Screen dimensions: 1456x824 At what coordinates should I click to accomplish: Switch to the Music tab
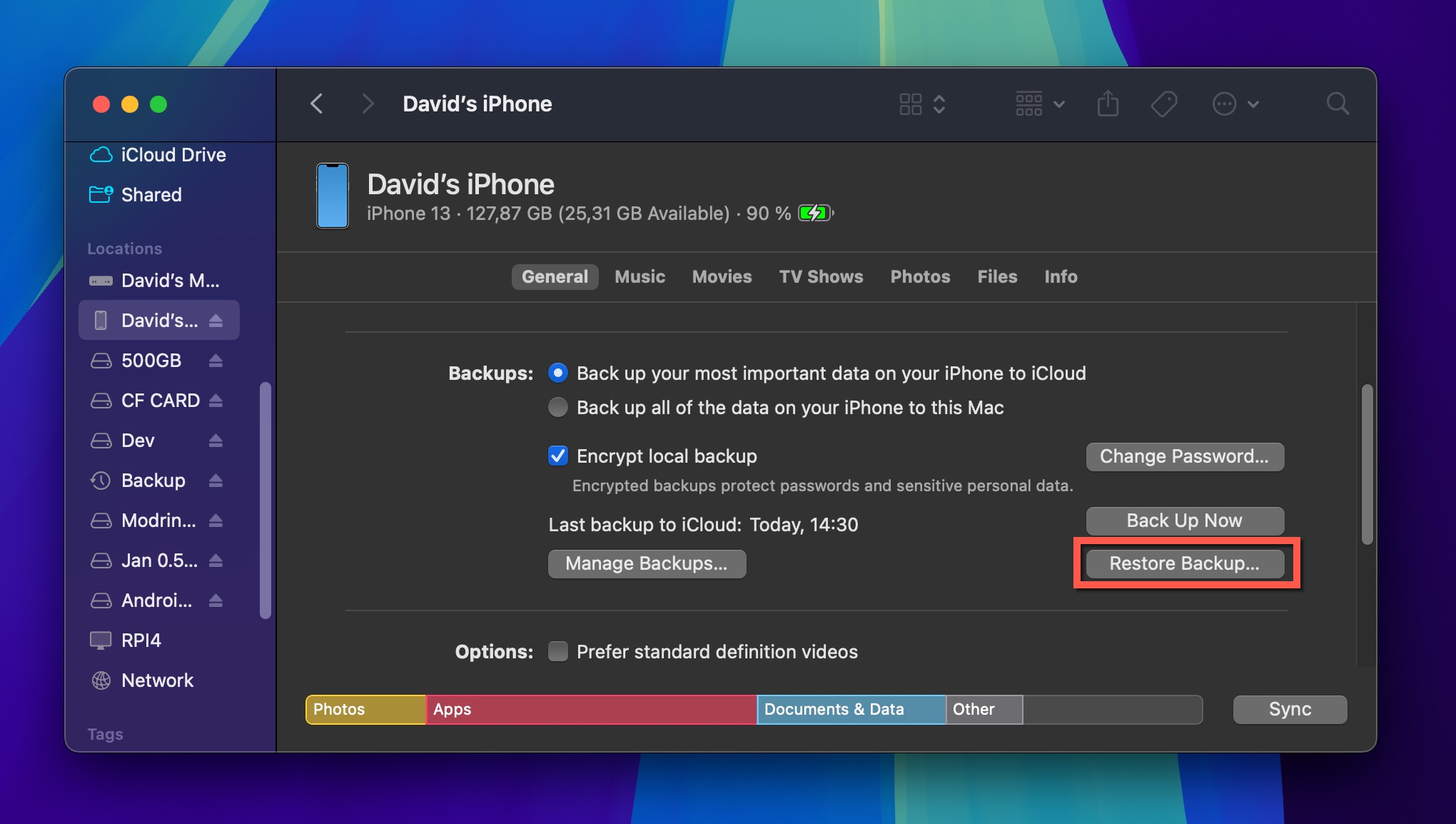[639, 277]
